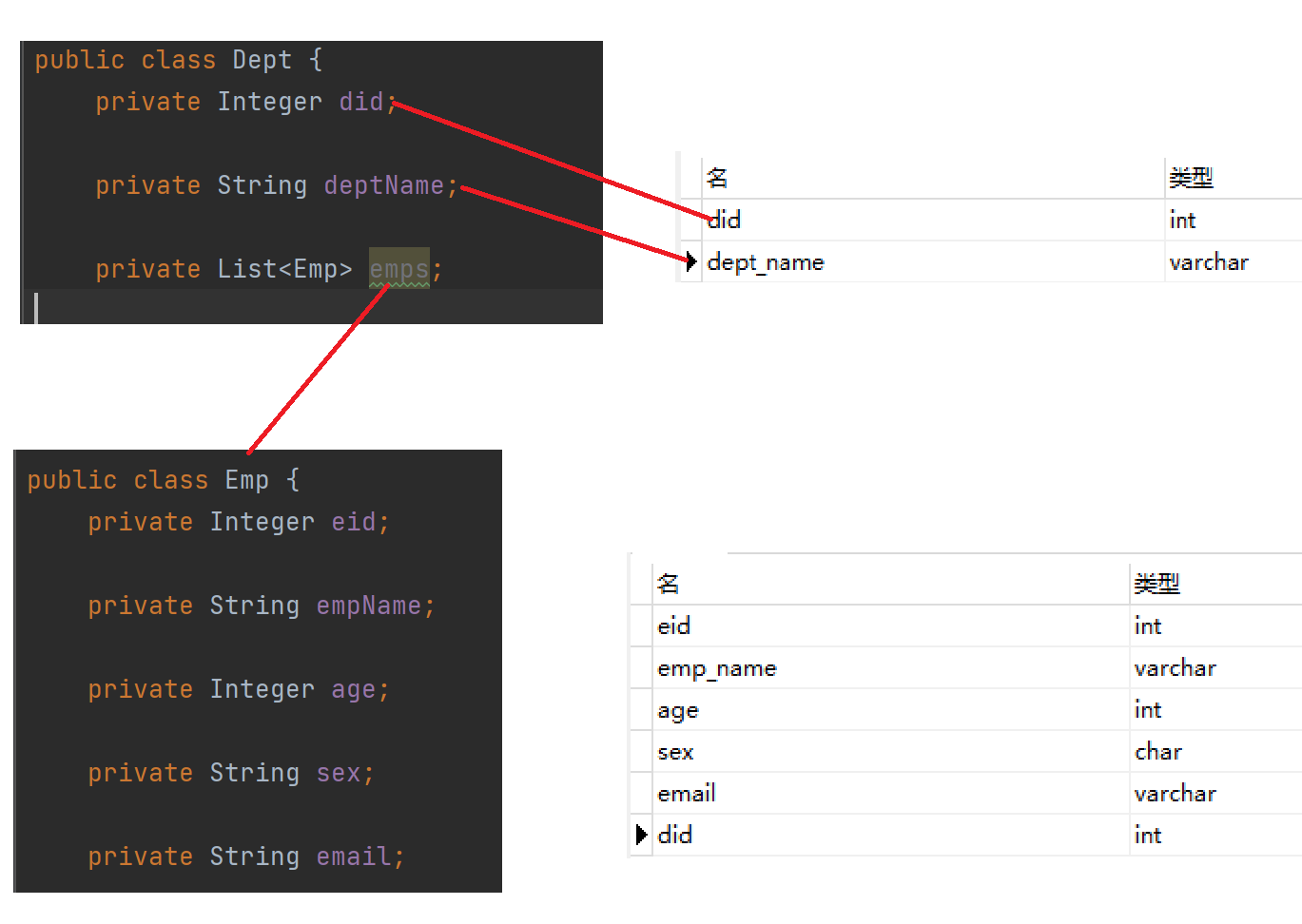The width and height of the screenshot is (1302, 924).
Task: Click the 'dept_name' cell in upper table
Action: [766, 262]
